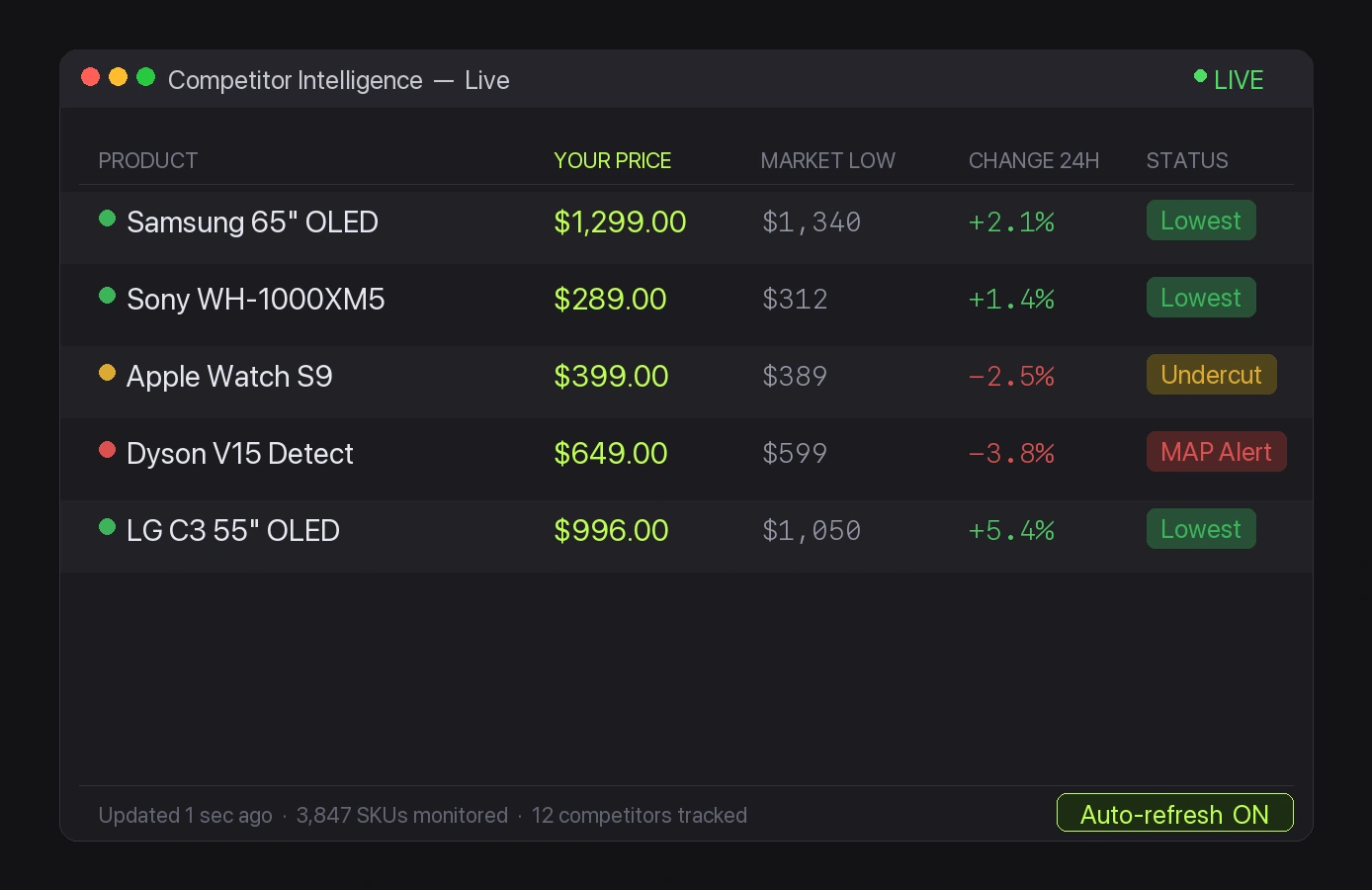Click the green status dot beside LG C3 55" OLED
Image resolution: width=1372 pixels, height=890 pixels.
click(x=108, y=527)
